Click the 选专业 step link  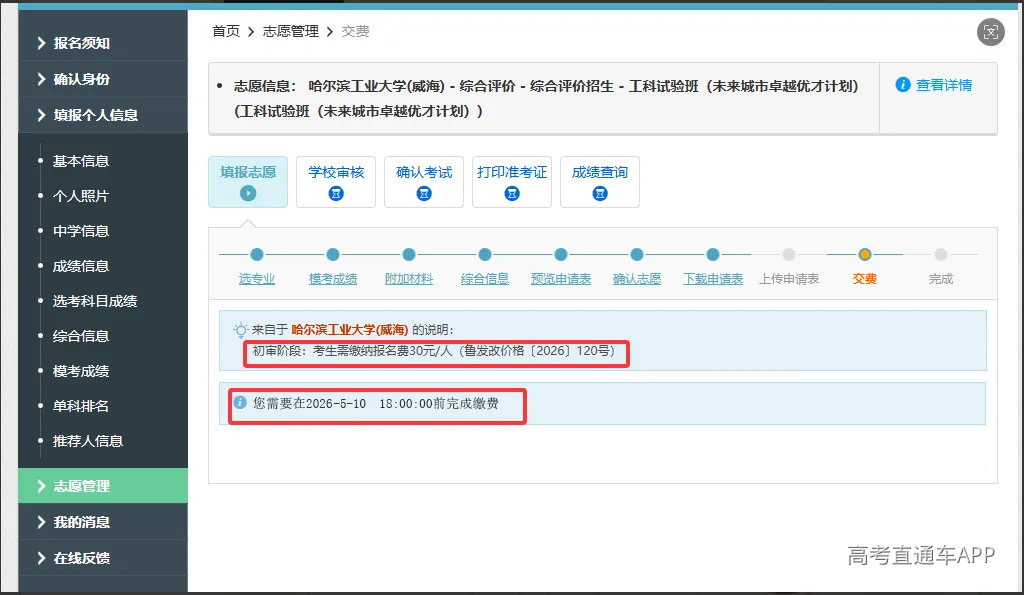257,279
